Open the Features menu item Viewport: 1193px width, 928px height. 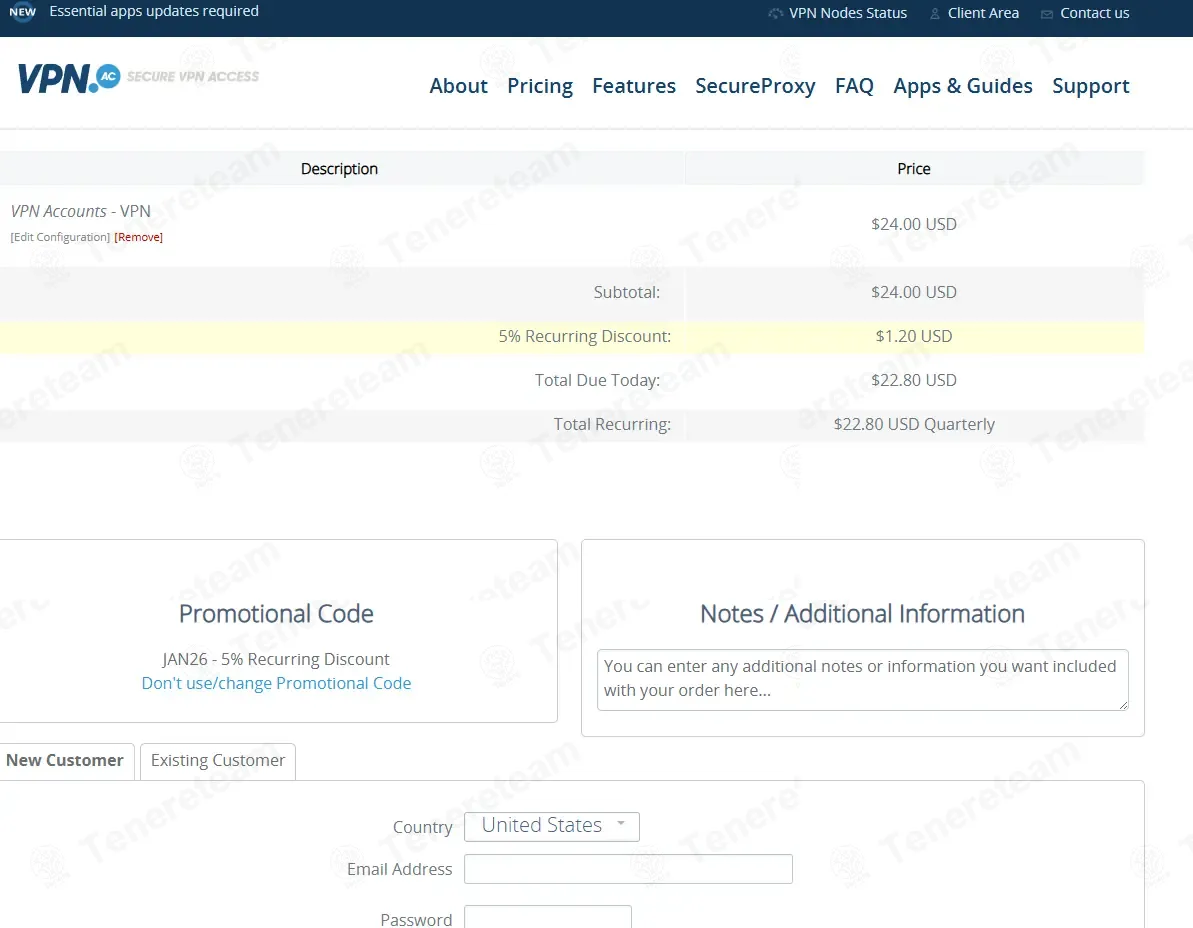click(634, 86)
